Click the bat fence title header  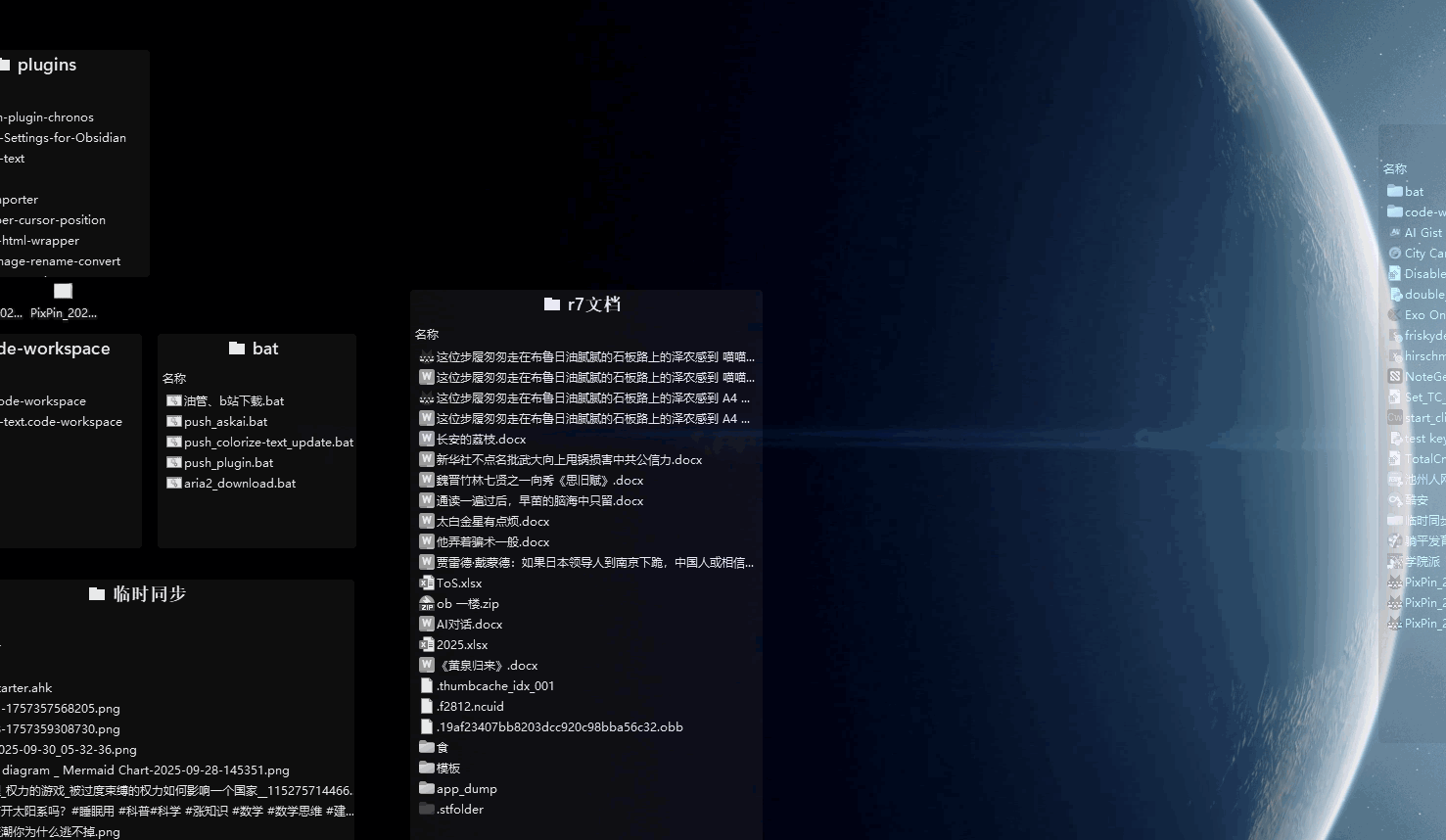pos(256,349)
